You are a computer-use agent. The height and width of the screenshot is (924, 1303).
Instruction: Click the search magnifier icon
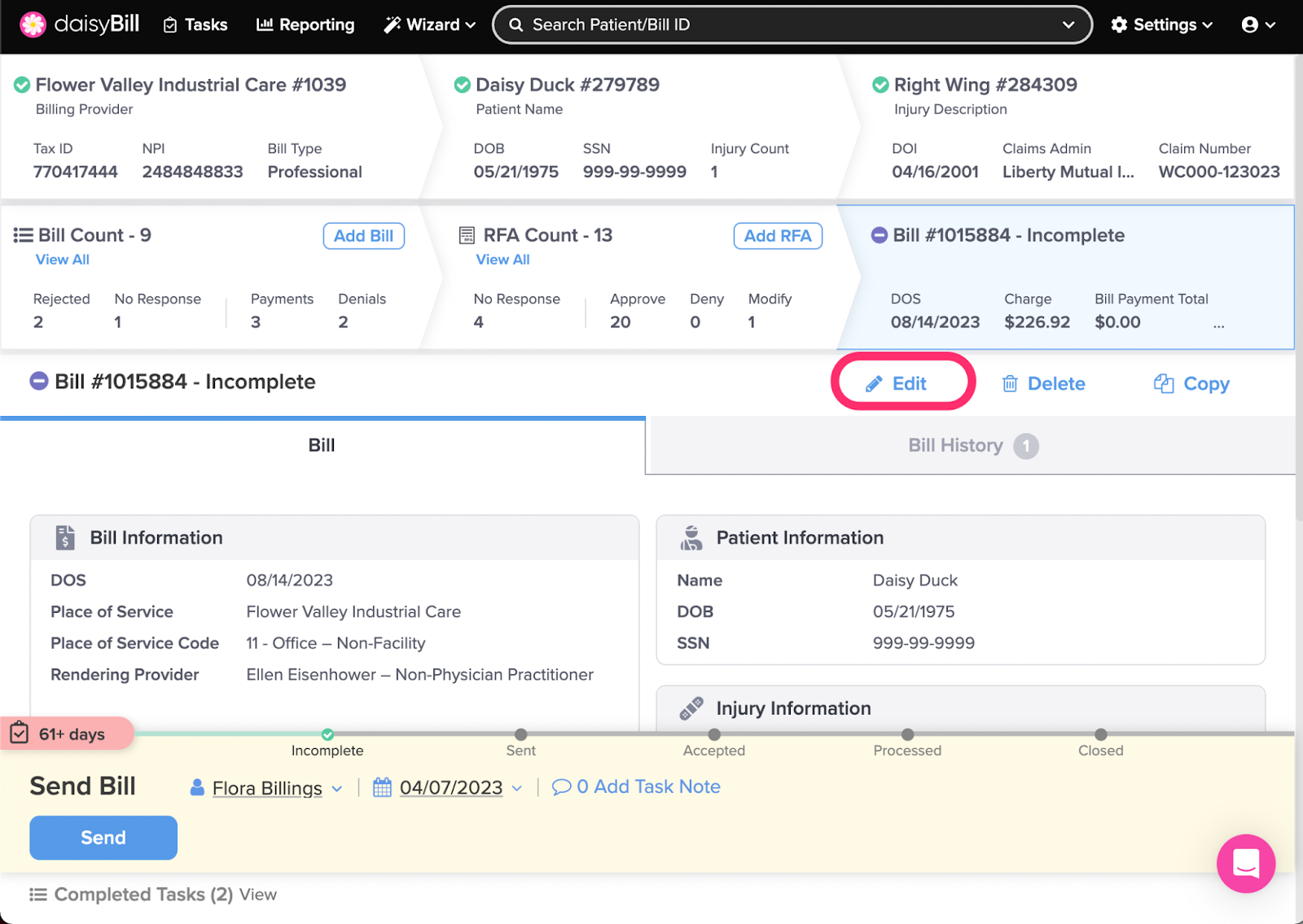tap(515, 24)
